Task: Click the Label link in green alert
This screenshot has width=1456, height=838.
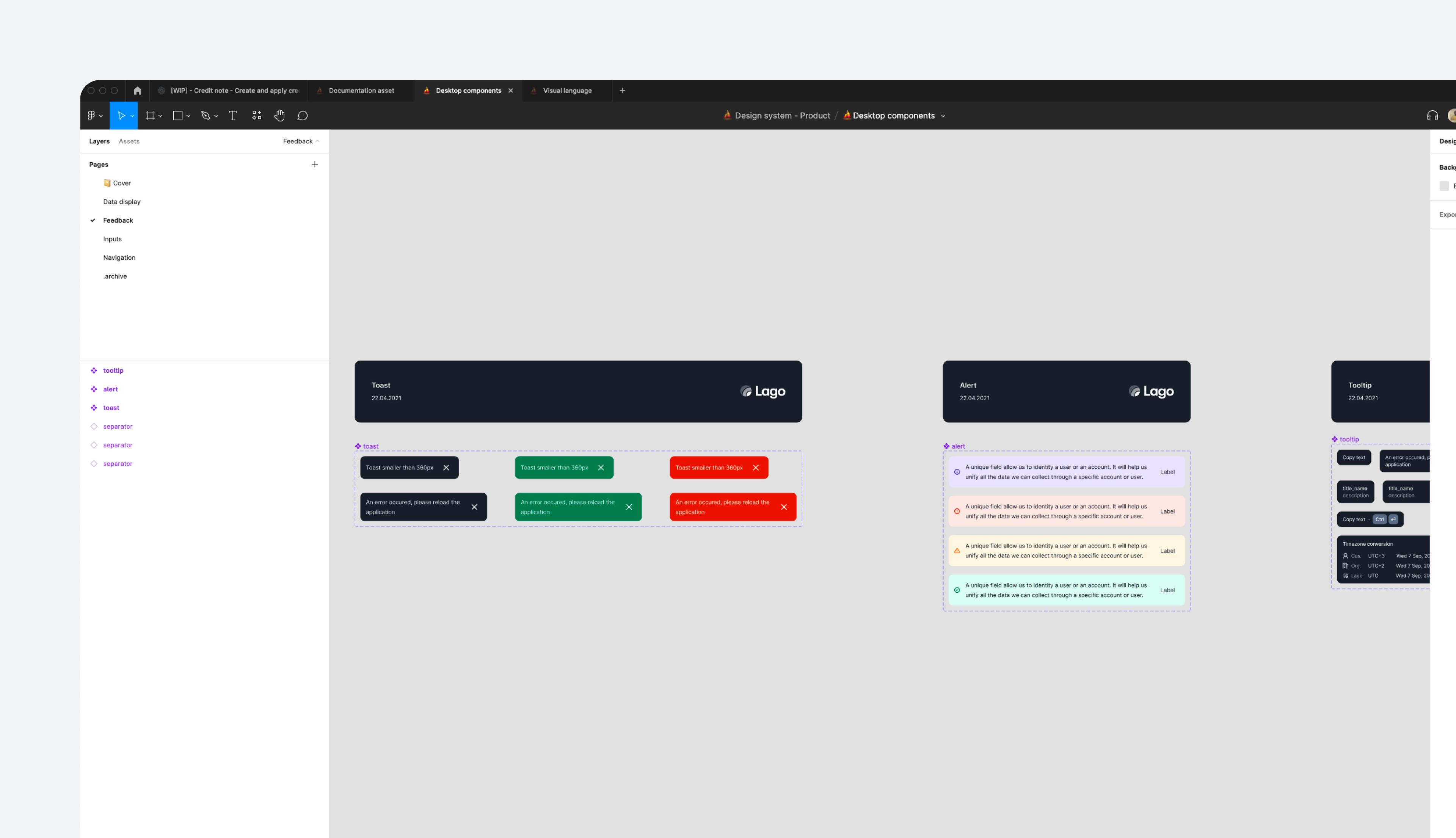Action: click(1167, 590)
